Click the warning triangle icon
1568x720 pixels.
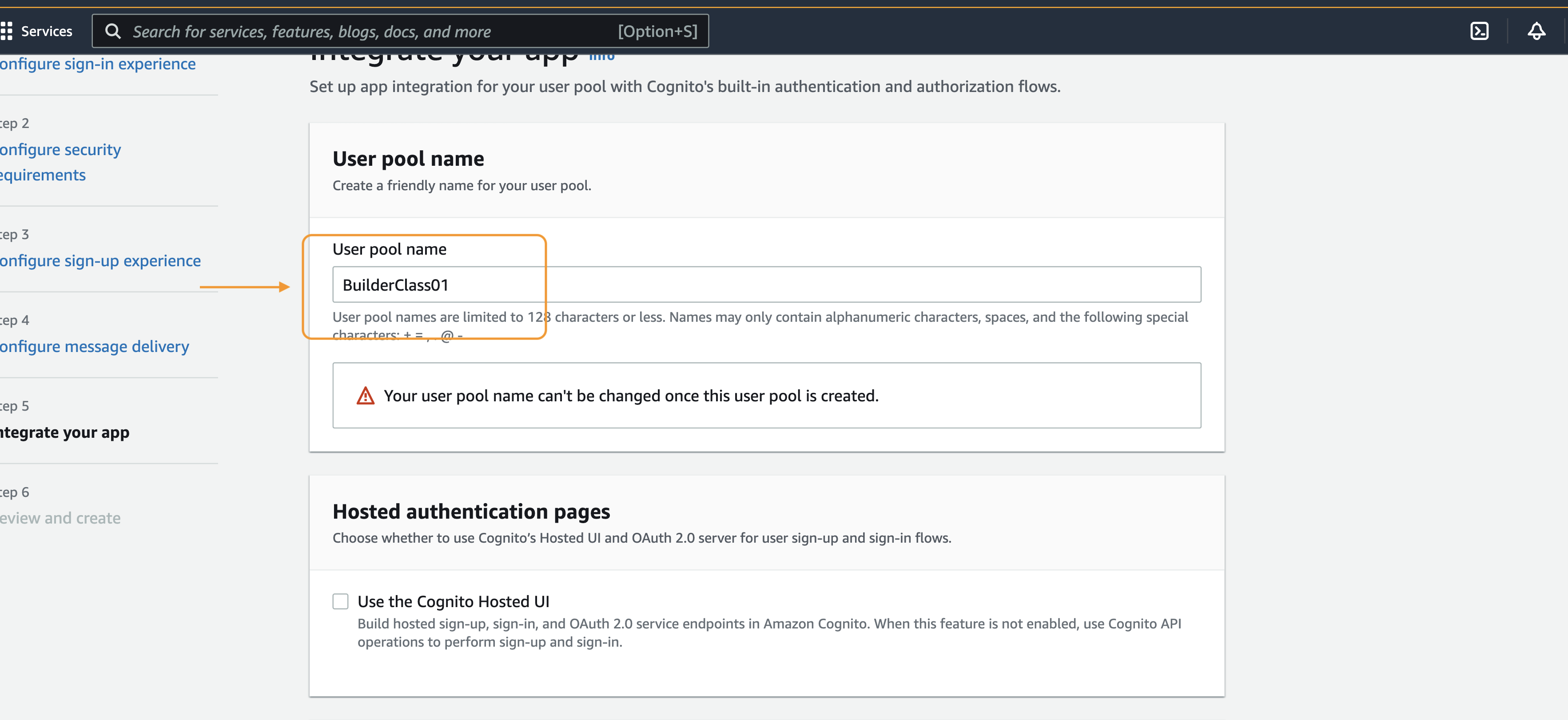click(365, 396)
